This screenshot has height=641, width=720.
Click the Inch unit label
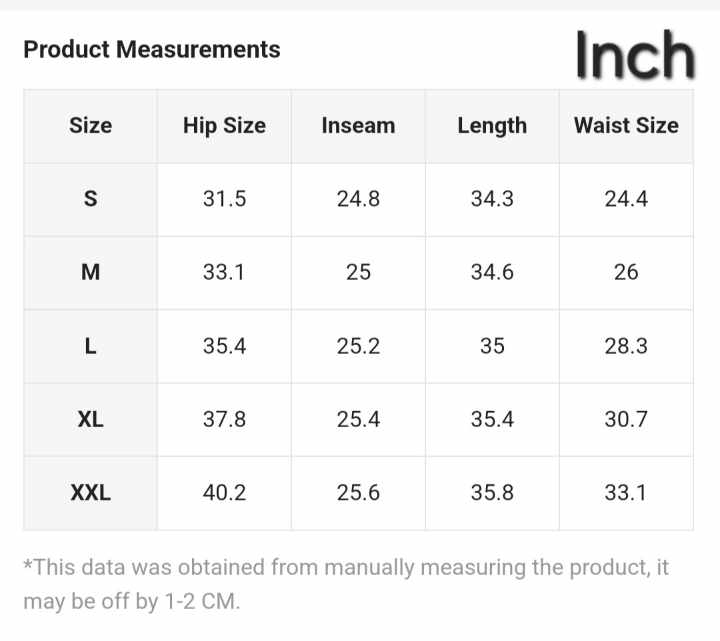click(634, 56)
